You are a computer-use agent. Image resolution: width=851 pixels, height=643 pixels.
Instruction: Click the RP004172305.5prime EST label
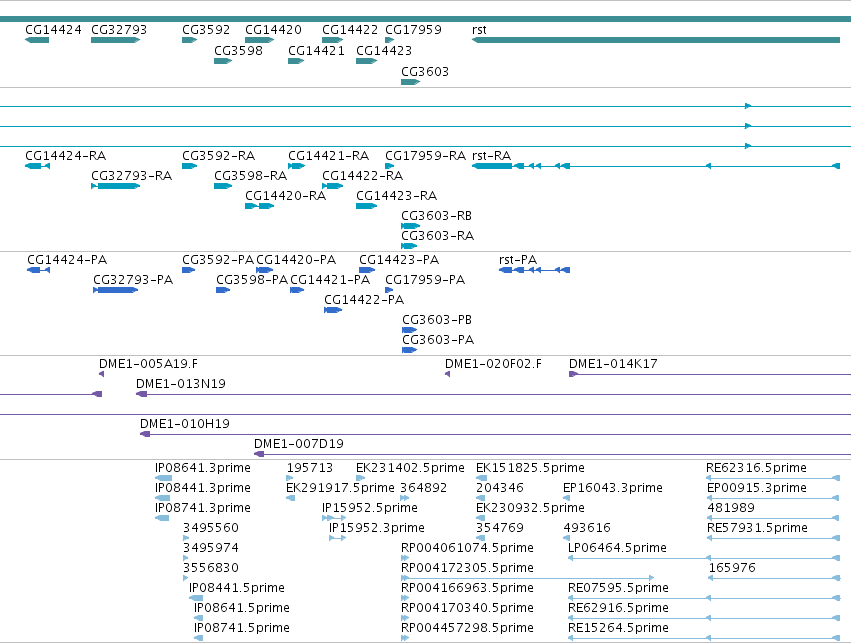467,568
